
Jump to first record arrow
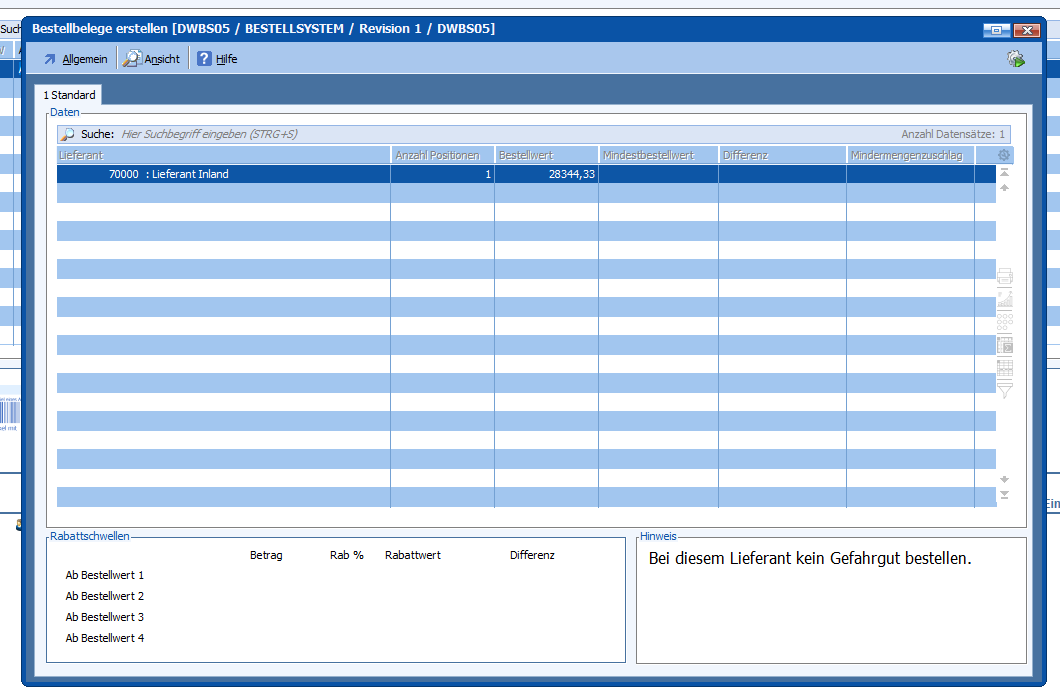click(x=1004, y=173)
